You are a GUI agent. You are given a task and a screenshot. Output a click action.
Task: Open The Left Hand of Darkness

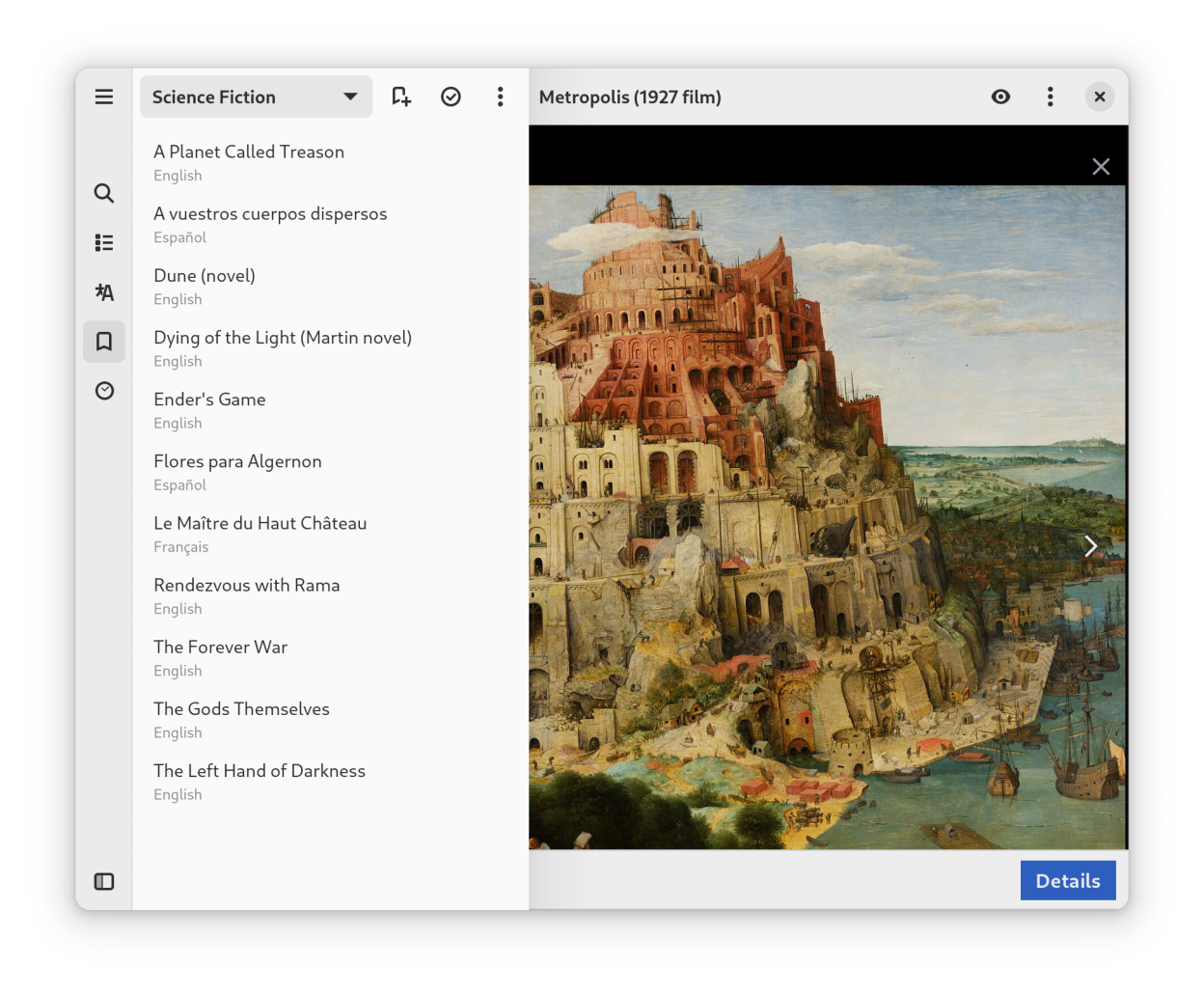tap(260, 771)
